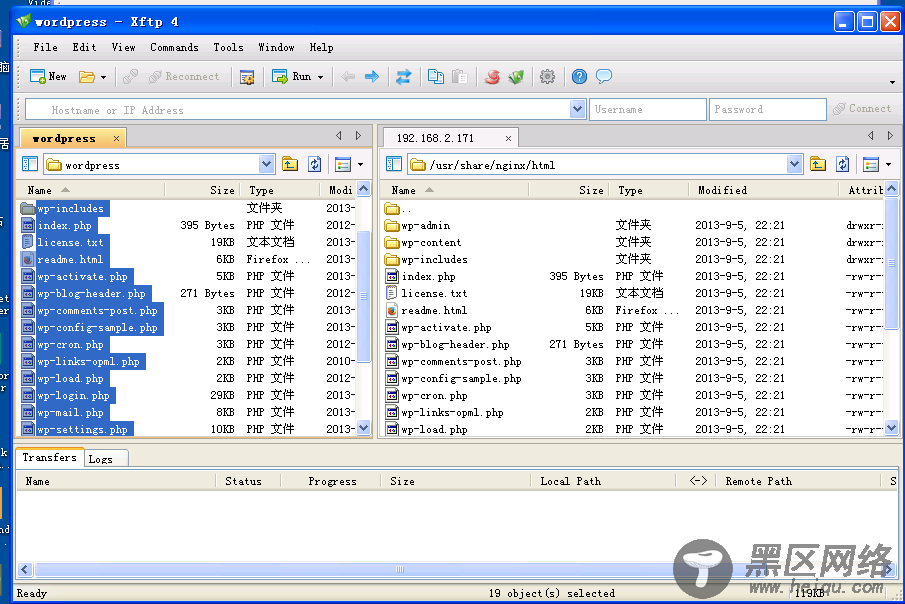Refresh the remote pane file list
This screenshot has width=905, height=604.
pyautogui.click(x=843, y=165)
